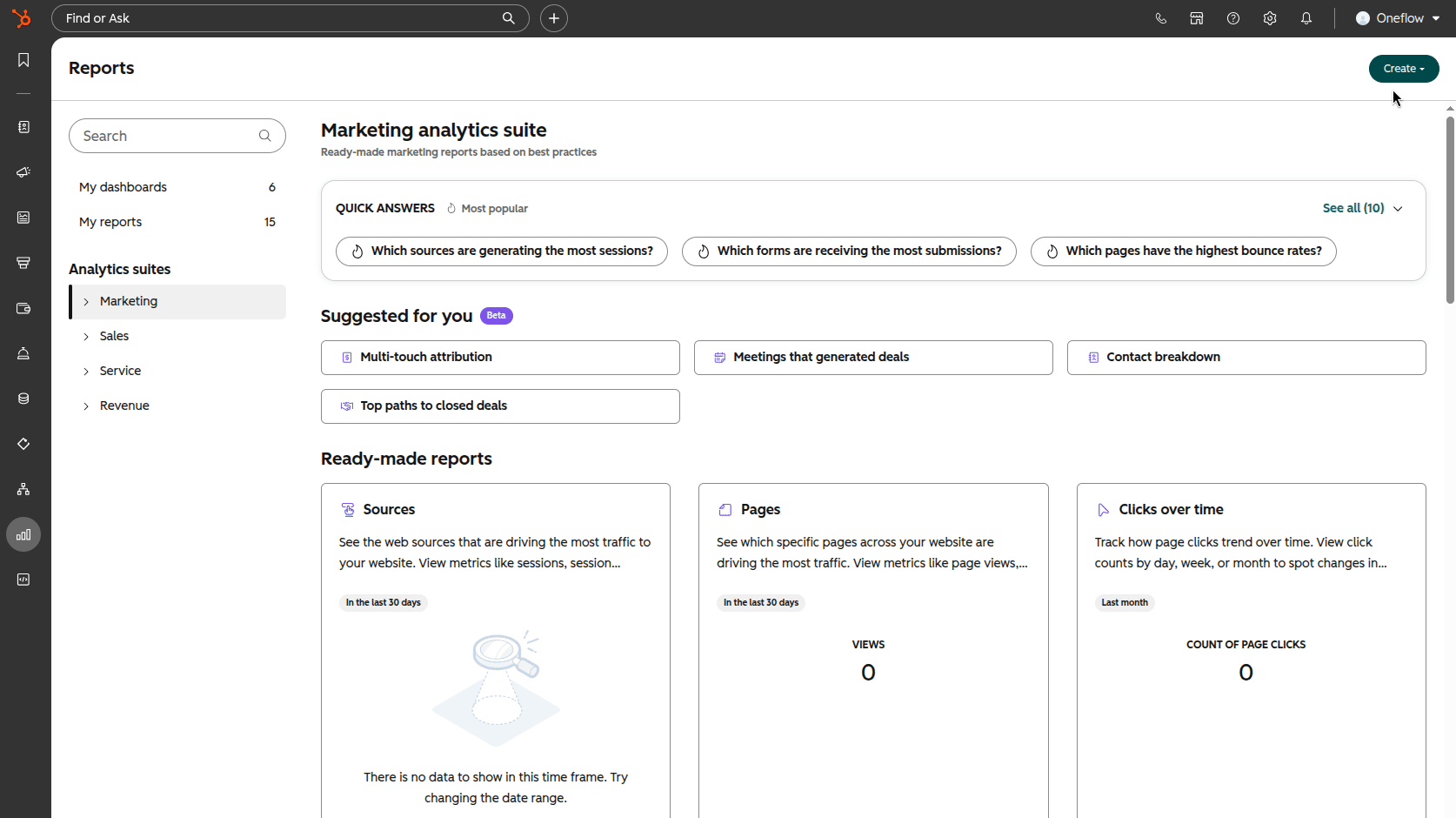Screen dimensions: 1456x818
Task: Click the magnifier in Find or Ask bar
Action: [x=509, y=18]
